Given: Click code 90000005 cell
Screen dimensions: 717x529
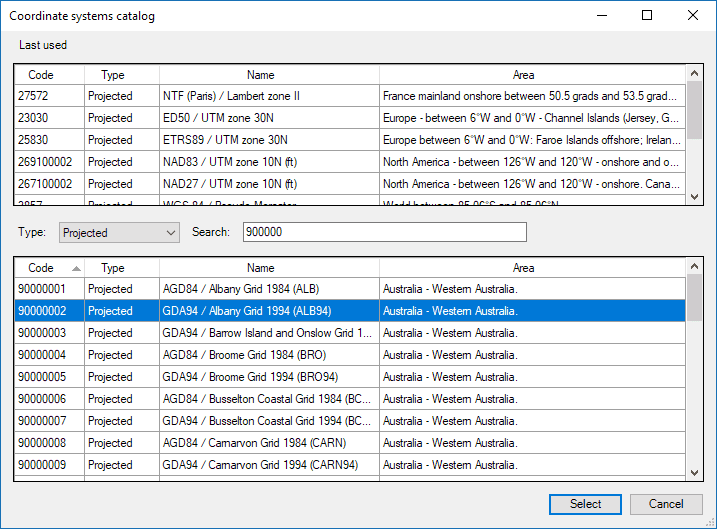Looking at the screenshot, I should click(49, 377).
